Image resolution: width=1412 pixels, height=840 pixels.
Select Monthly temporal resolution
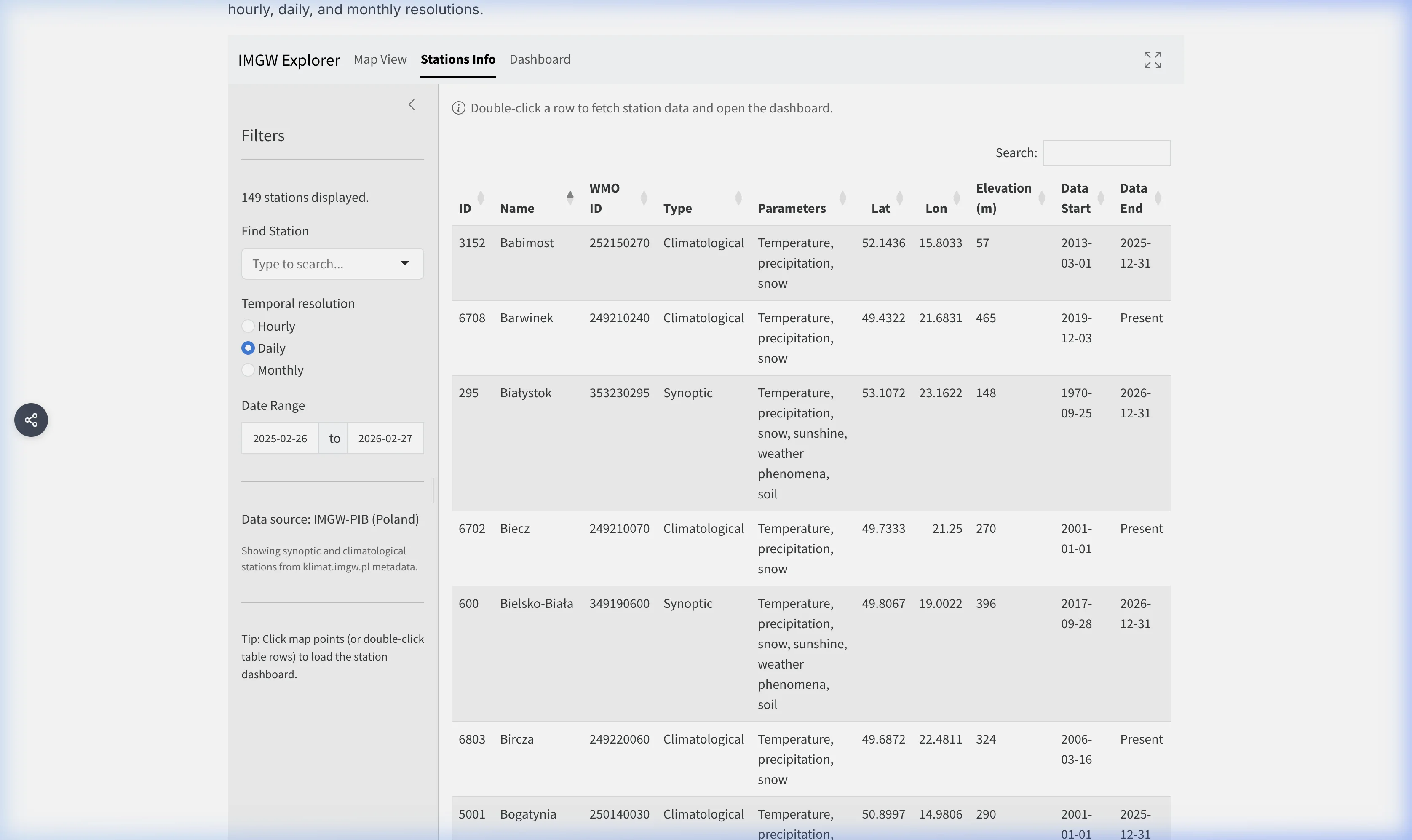click(x=248, y=370)
